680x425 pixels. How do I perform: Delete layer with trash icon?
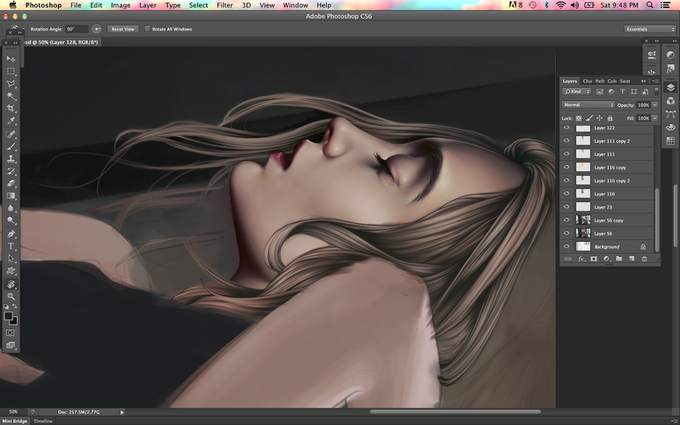(644, 259)
